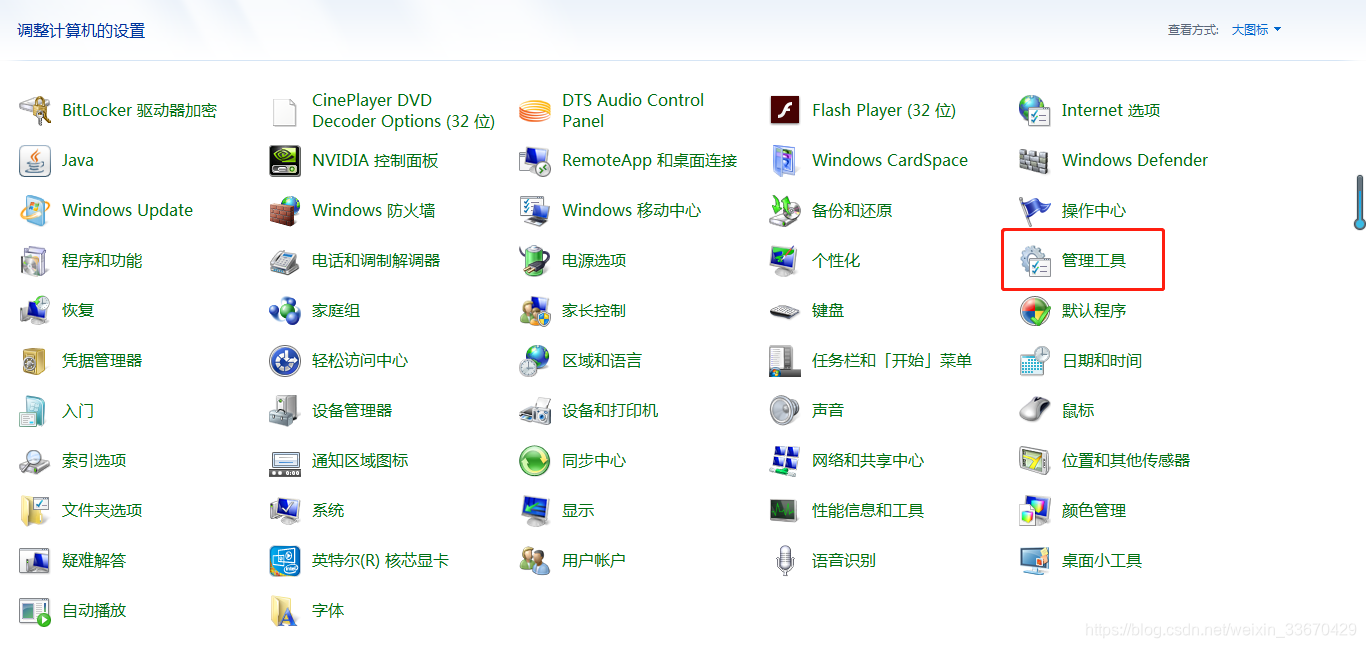Open the 管理工具 gear icon
Viewport: 1366px width, 648px height.
point(1035,260)
